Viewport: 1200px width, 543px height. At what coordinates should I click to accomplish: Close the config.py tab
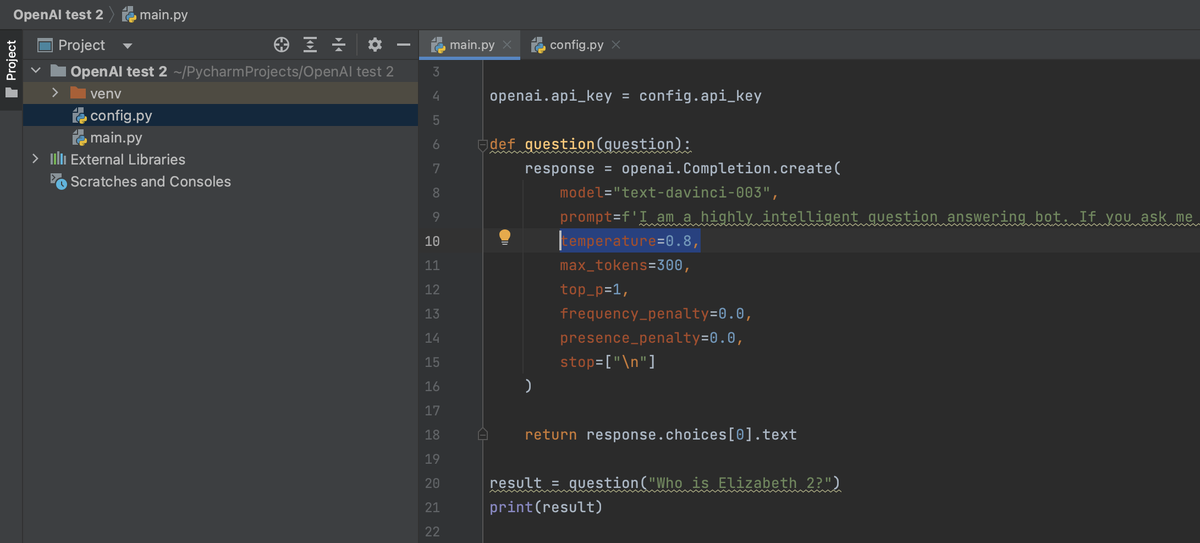click(x=616, y=46)
